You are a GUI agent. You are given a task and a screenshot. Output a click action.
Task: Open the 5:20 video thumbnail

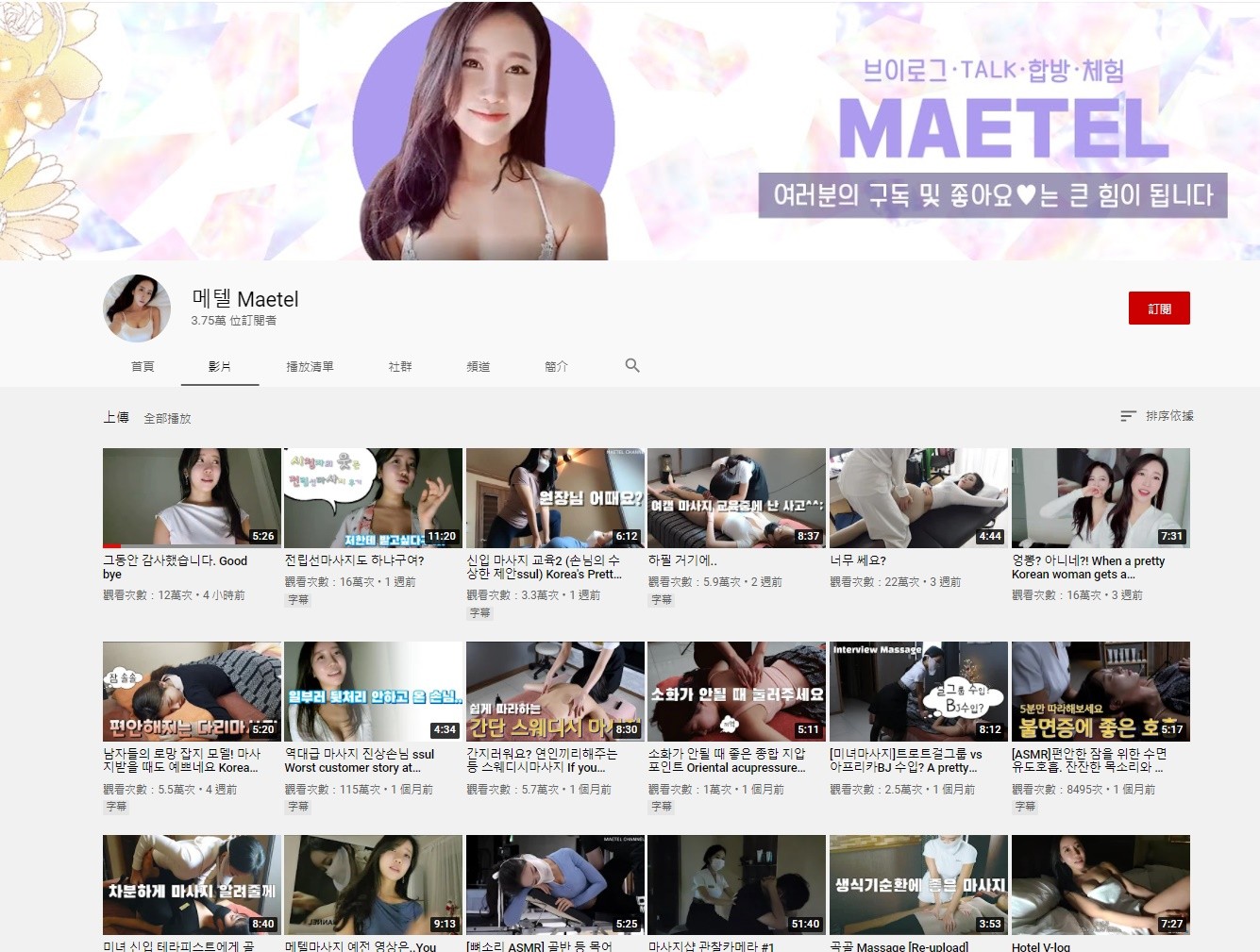pos(192,692)
